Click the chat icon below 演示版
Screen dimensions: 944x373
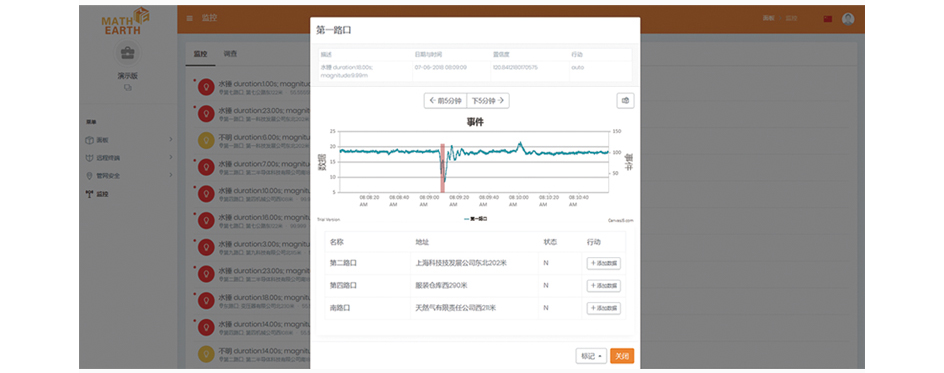128,88
